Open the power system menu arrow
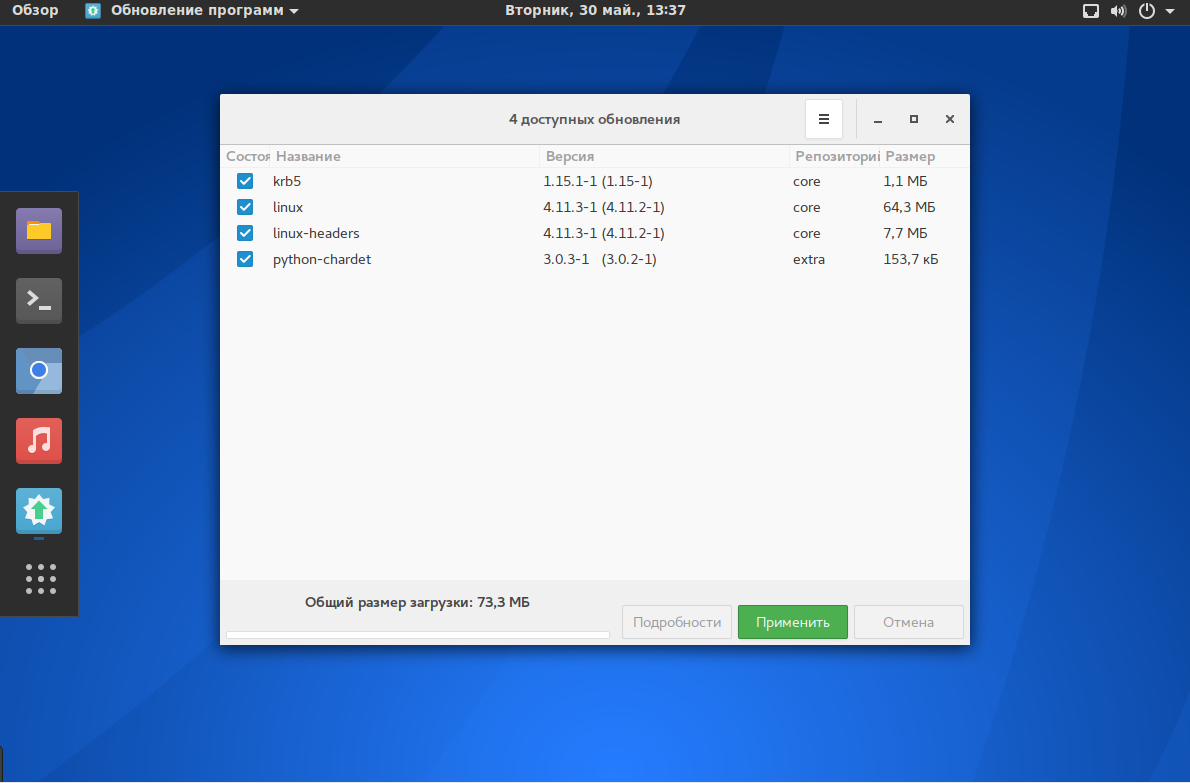Image resolution: width=1190 pixels, height=783 pixels. 1170,11
